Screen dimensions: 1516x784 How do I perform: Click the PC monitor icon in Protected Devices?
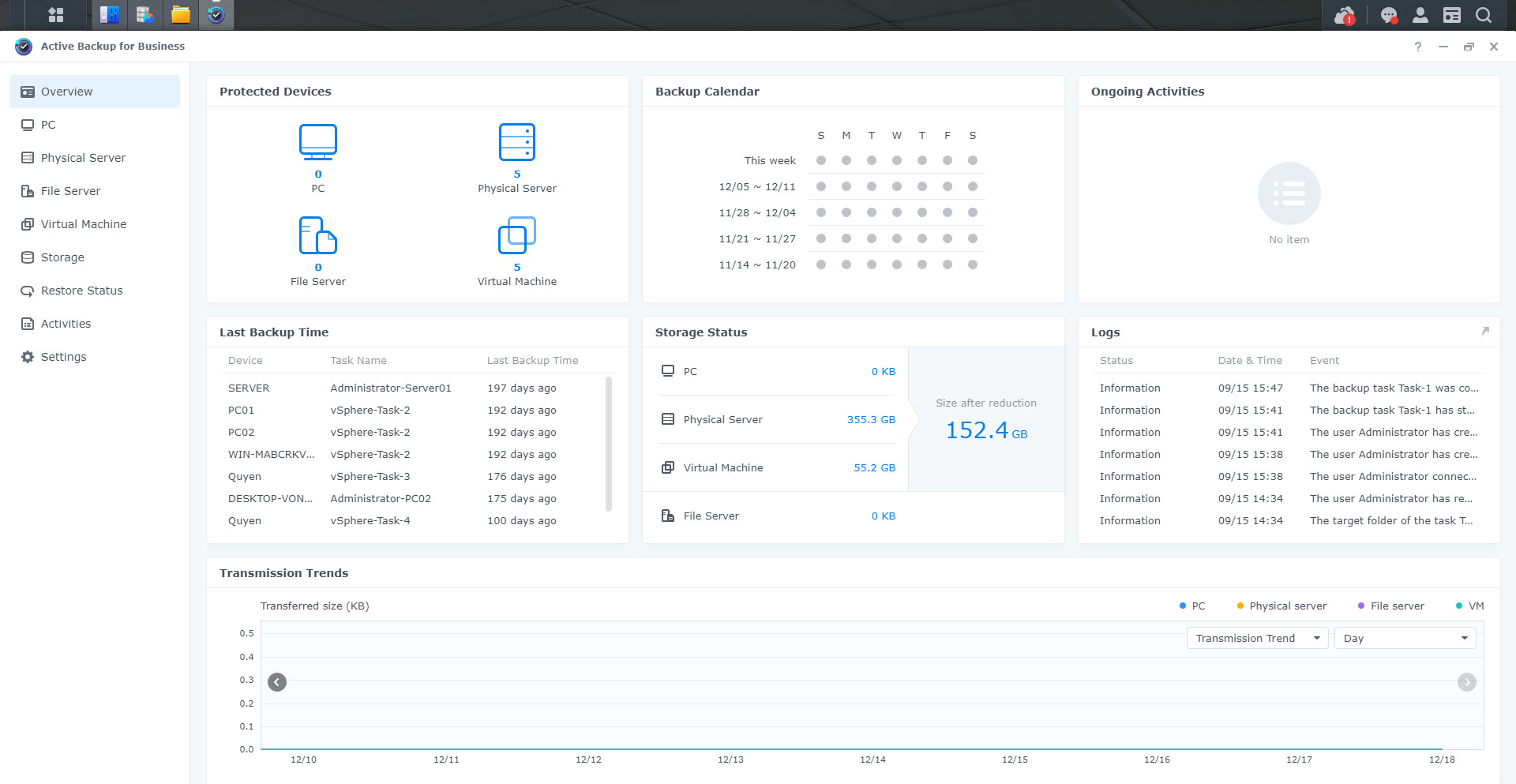[x=318, y=142]
